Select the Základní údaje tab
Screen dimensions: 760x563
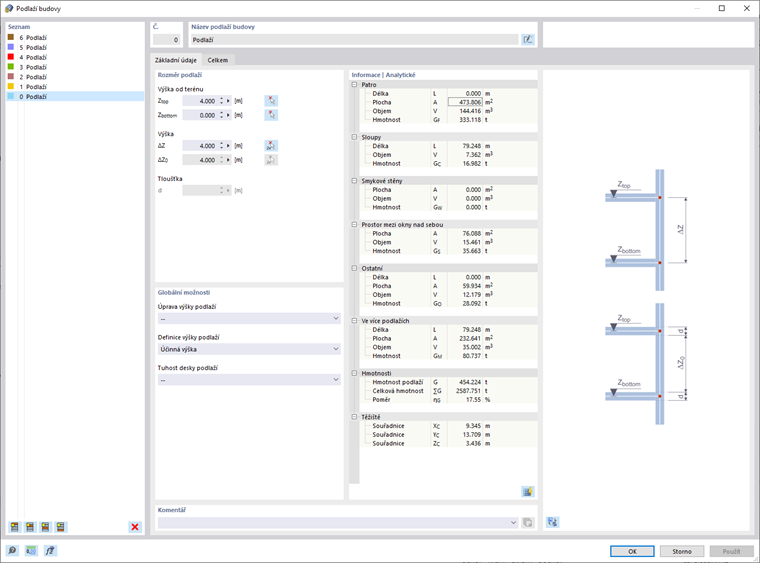tap(176, 60)
